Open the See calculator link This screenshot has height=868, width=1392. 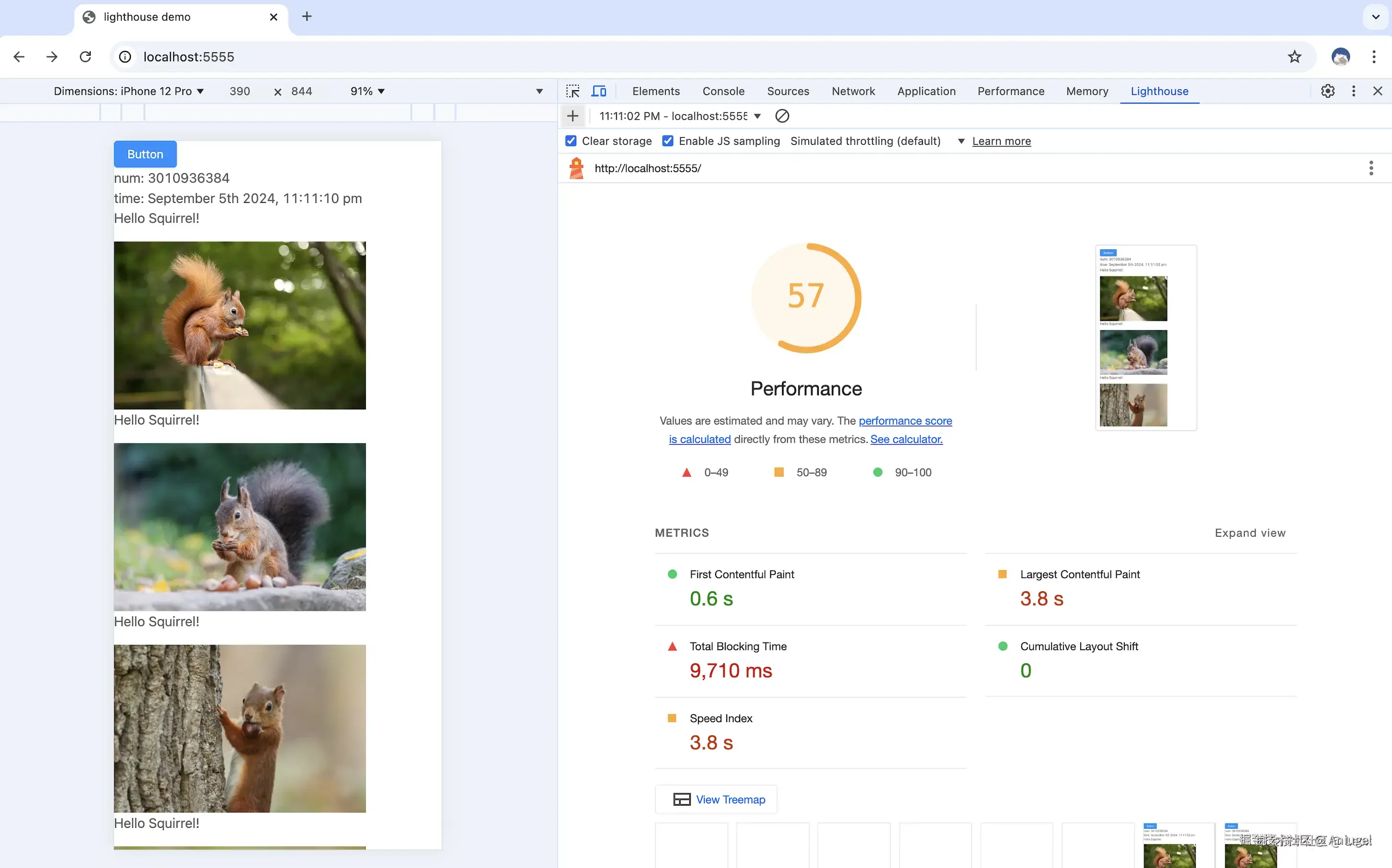coord(906,439)
